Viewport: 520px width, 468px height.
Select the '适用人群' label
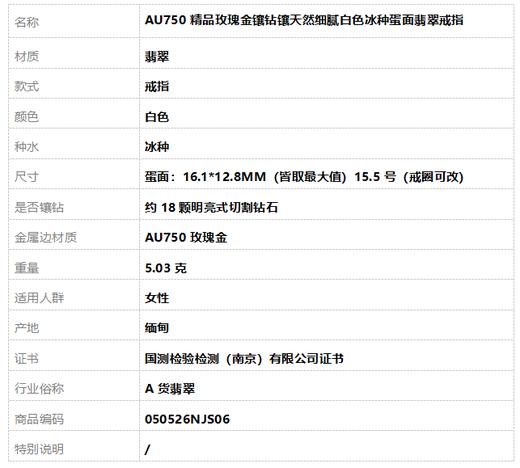point(39,298)
